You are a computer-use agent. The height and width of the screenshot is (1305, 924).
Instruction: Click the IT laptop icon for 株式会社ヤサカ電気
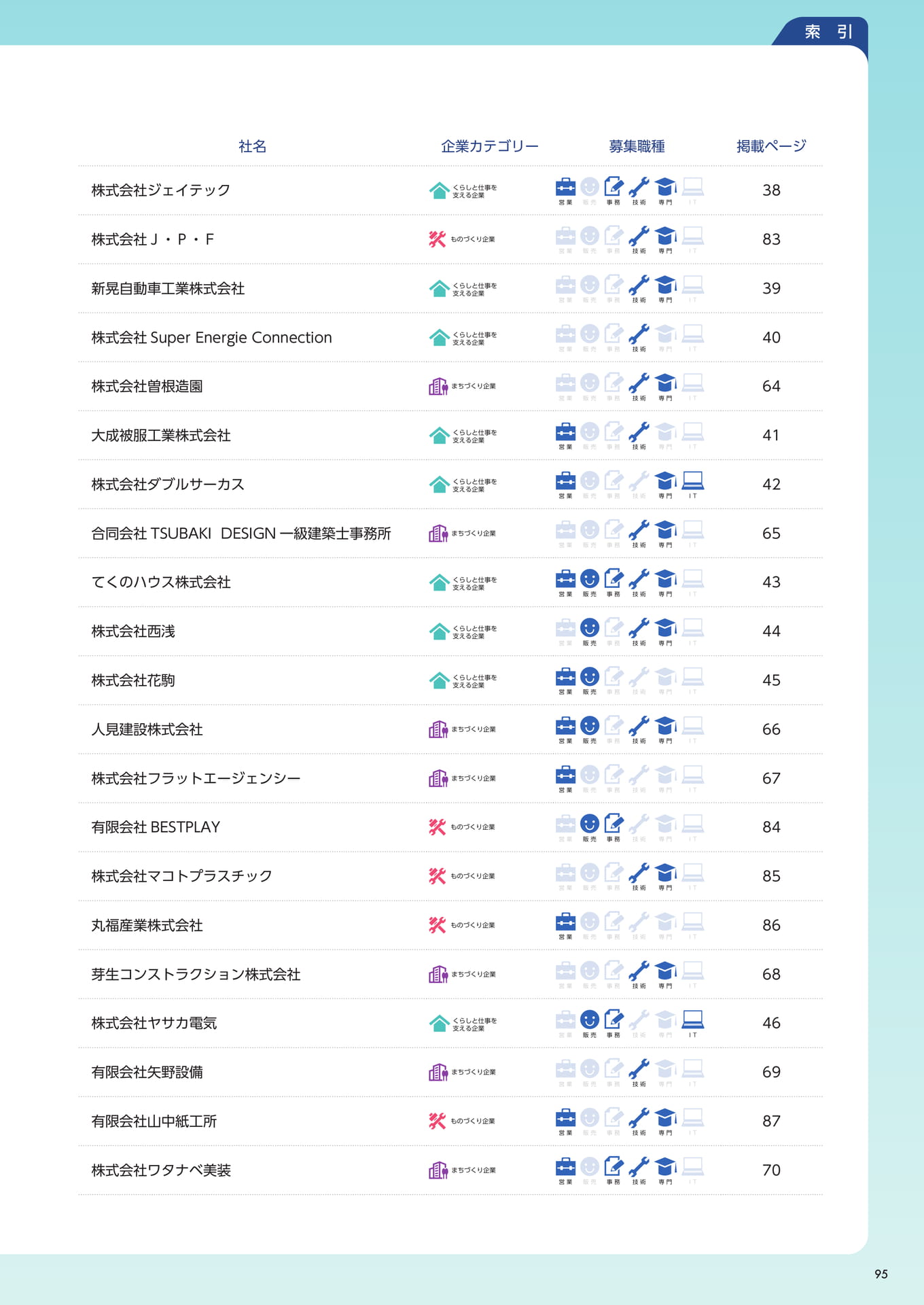[x=692, y=1020]
